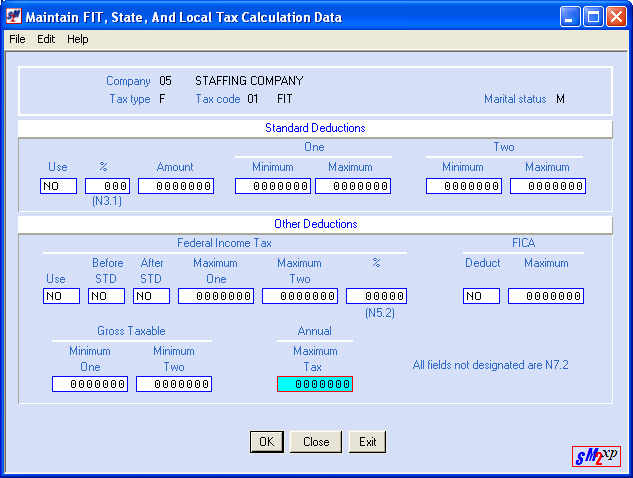This screenshot has height=478, width=633.
Task: Click the FICA Maximum field
Action: coord(545,296)
